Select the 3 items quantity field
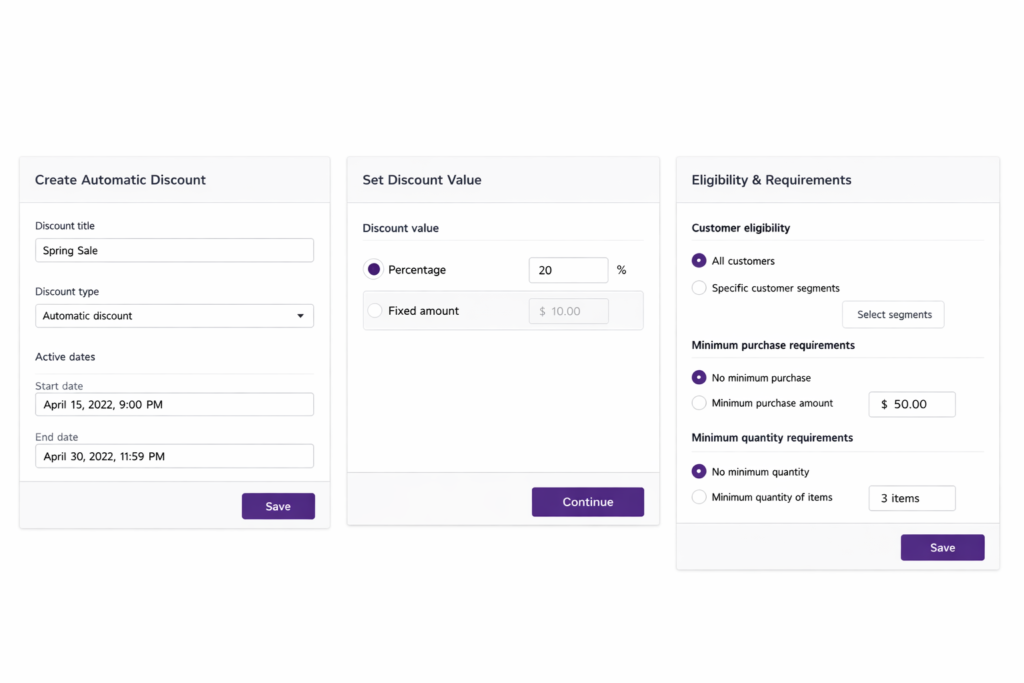Image resolution: width=1024 pixels, height=683 pixels. pyautogui.click(x=911, y=497)
